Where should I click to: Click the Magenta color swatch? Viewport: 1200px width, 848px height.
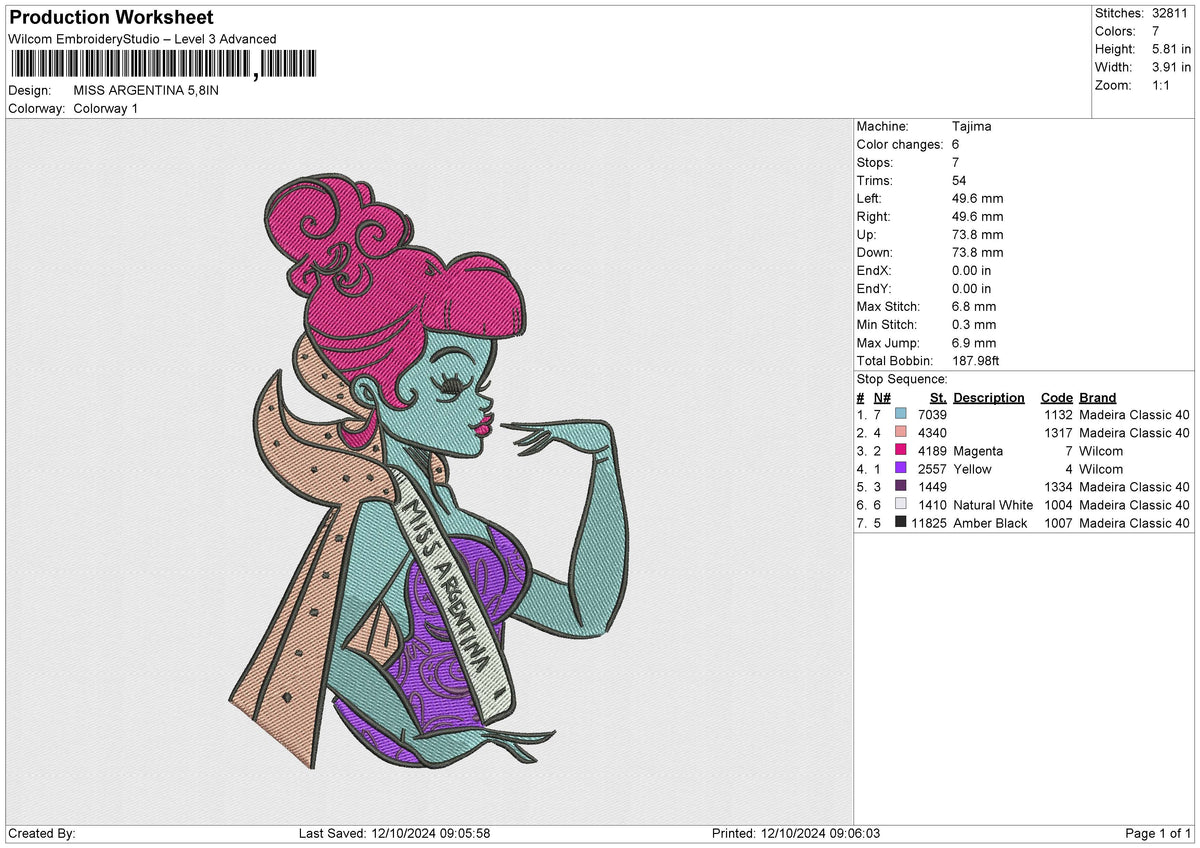(x=901, y=450)
